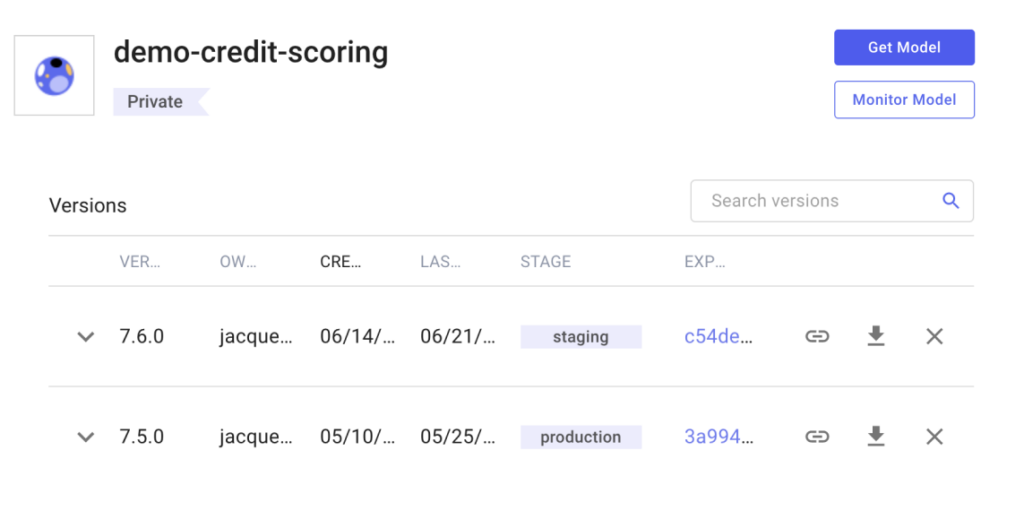Select version number 7.5.0

[142, 437]
